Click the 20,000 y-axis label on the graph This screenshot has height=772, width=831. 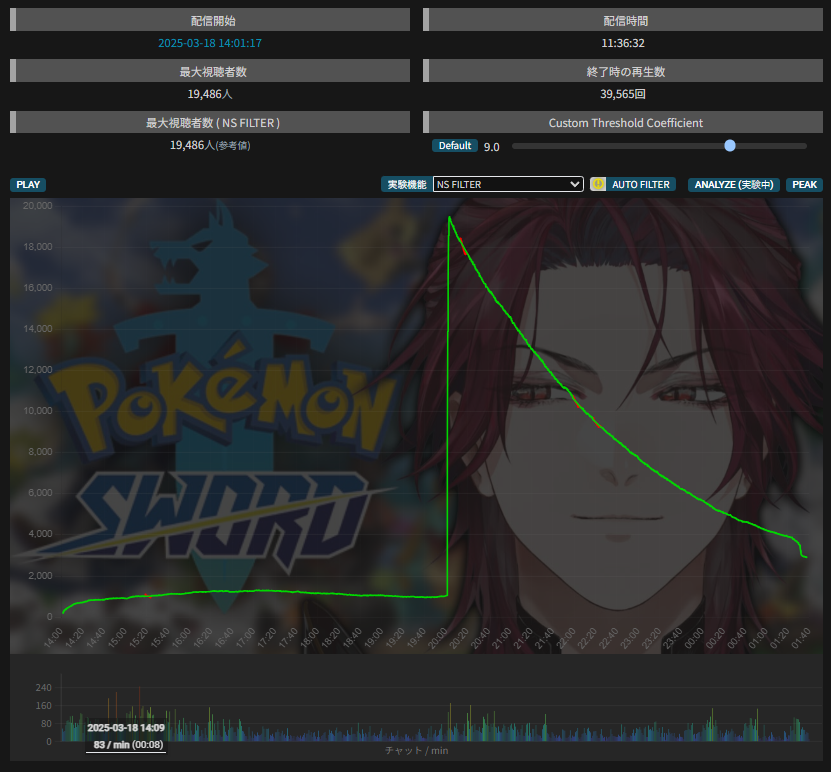click(37, 205)
